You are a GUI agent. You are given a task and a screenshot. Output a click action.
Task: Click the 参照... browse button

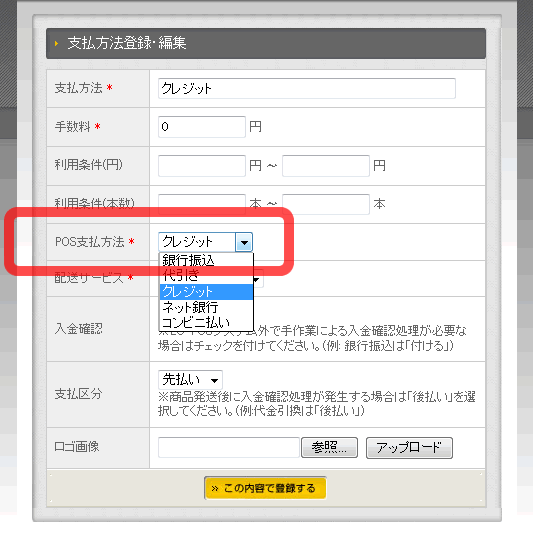(329, 447)
